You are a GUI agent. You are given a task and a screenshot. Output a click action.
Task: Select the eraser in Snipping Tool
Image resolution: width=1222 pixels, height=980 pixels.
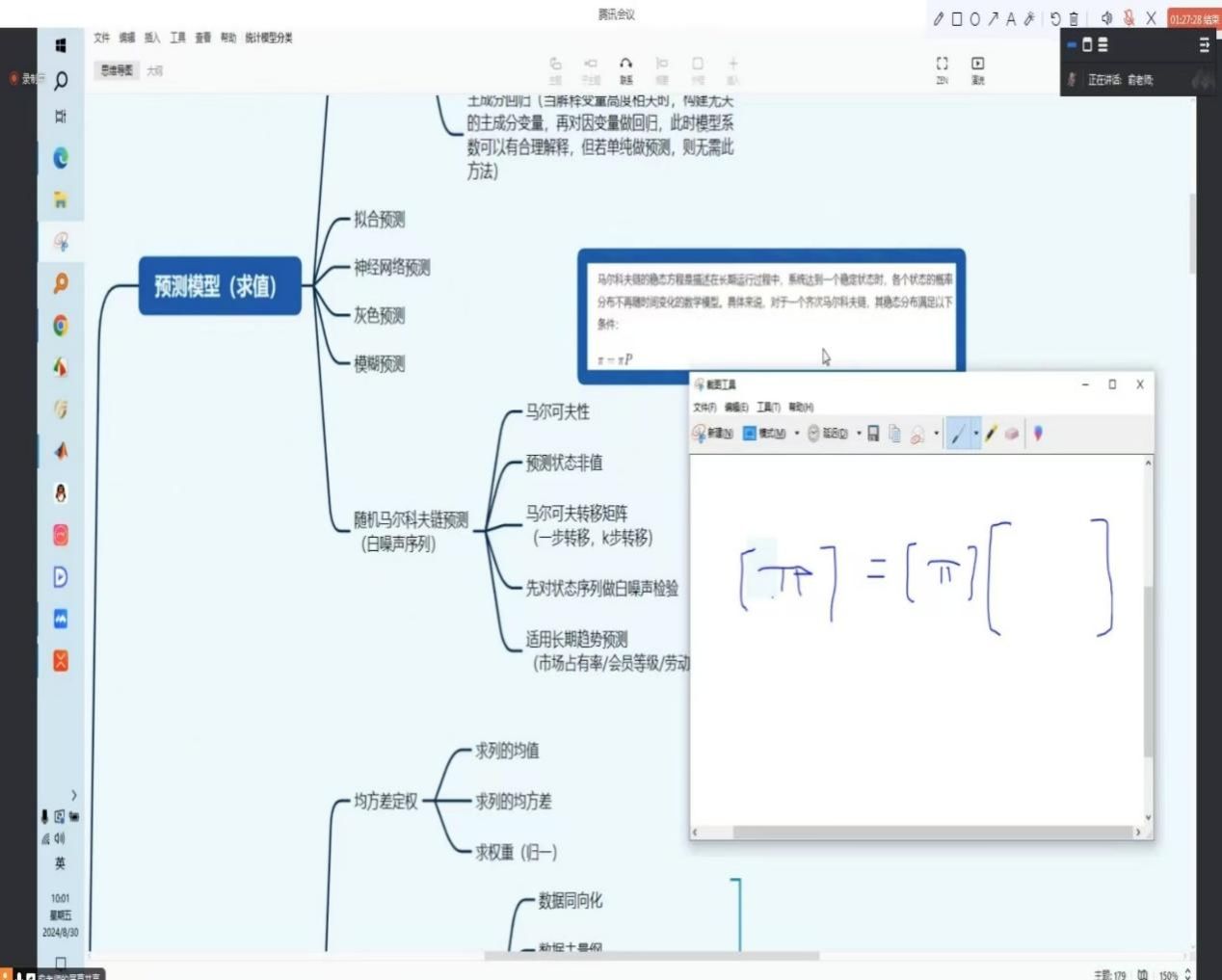(1011, 434)
